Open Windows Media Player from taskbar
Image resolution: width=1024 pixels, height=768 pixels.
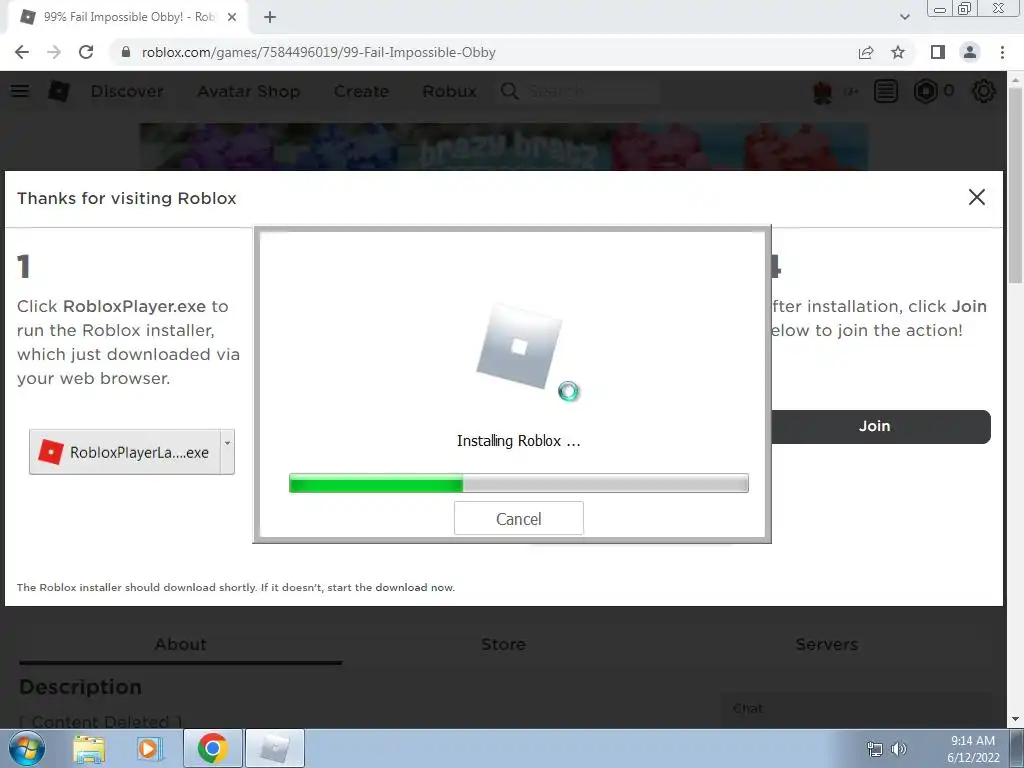coord(149,748)
